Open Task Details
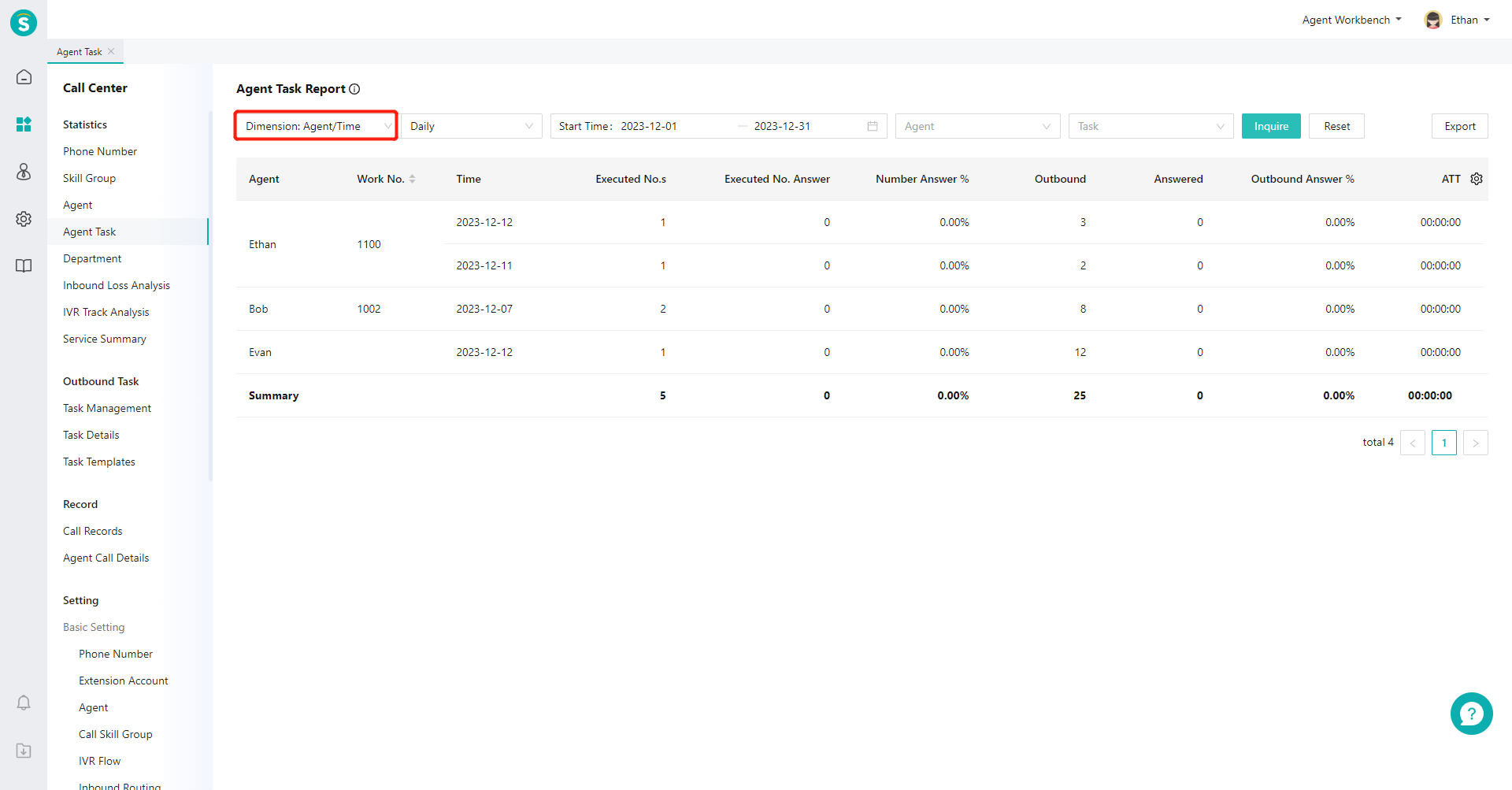 click(91, 435)
